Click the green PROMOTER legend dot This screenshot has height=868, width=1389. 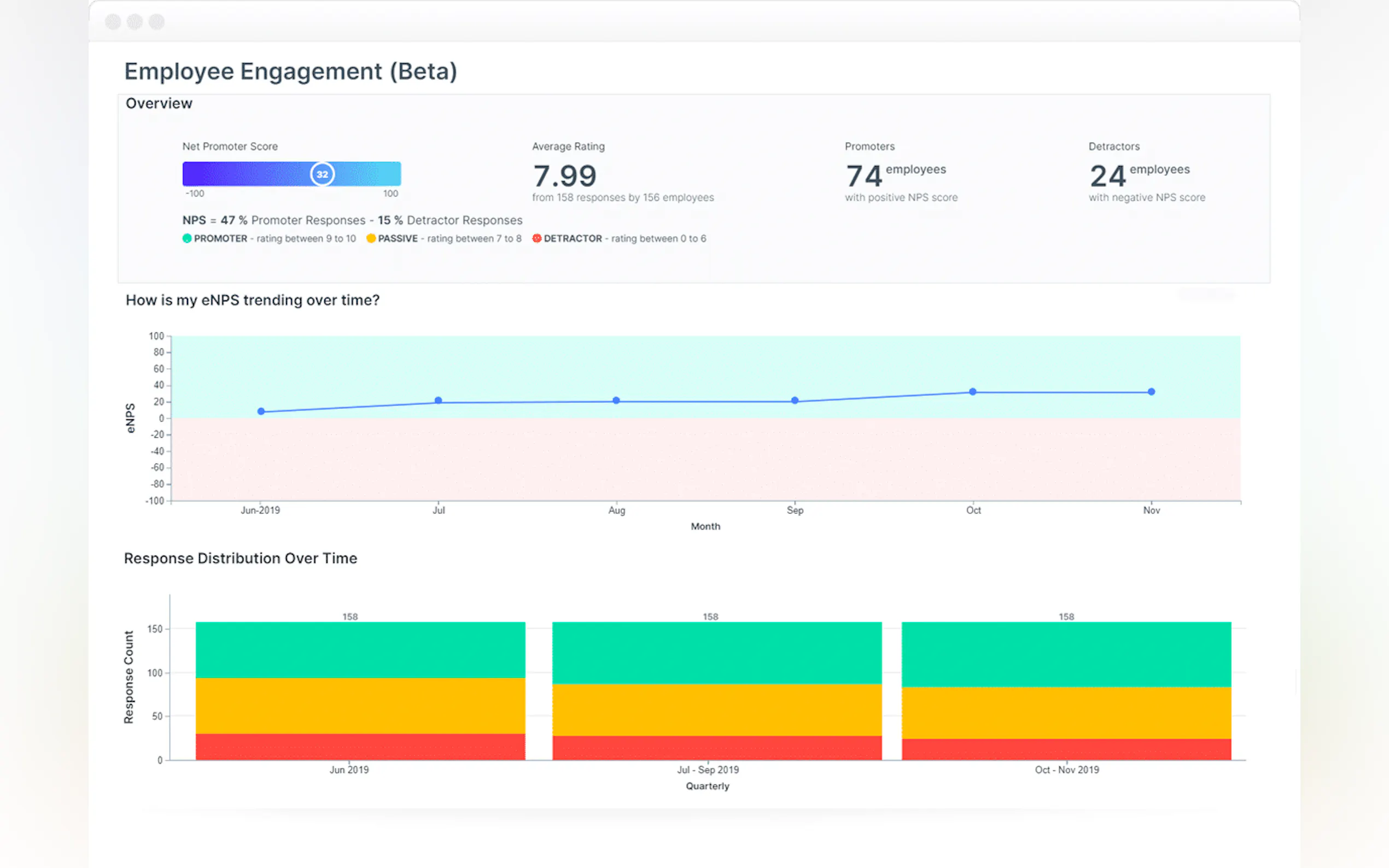click(186, 238)
